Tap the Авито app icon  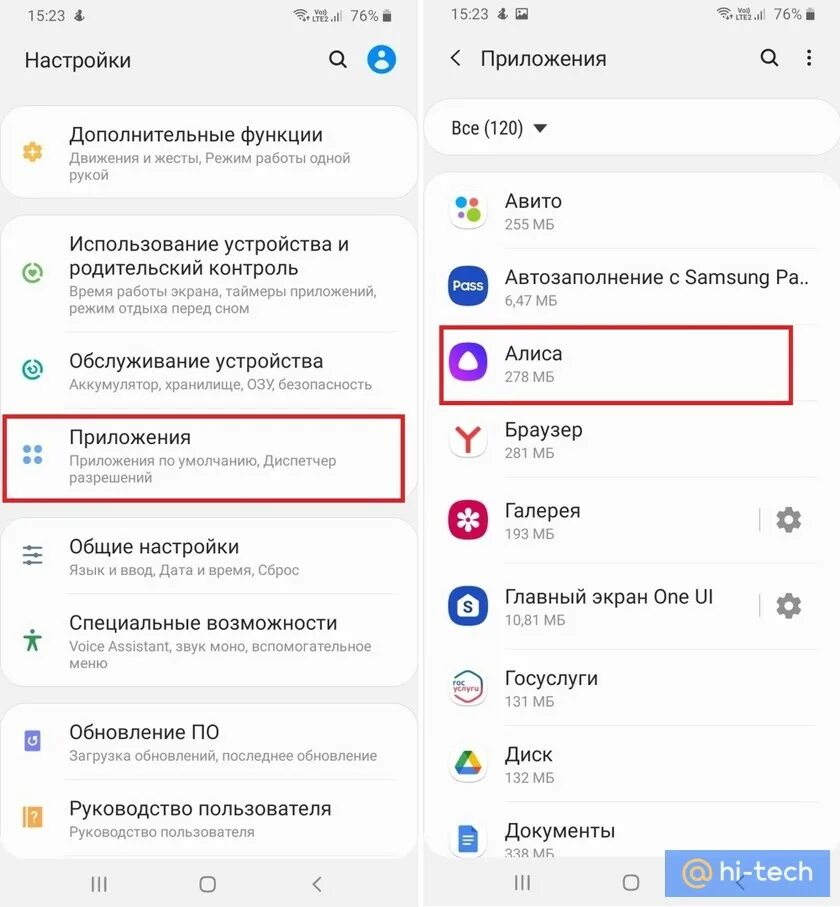click(468, 210)
